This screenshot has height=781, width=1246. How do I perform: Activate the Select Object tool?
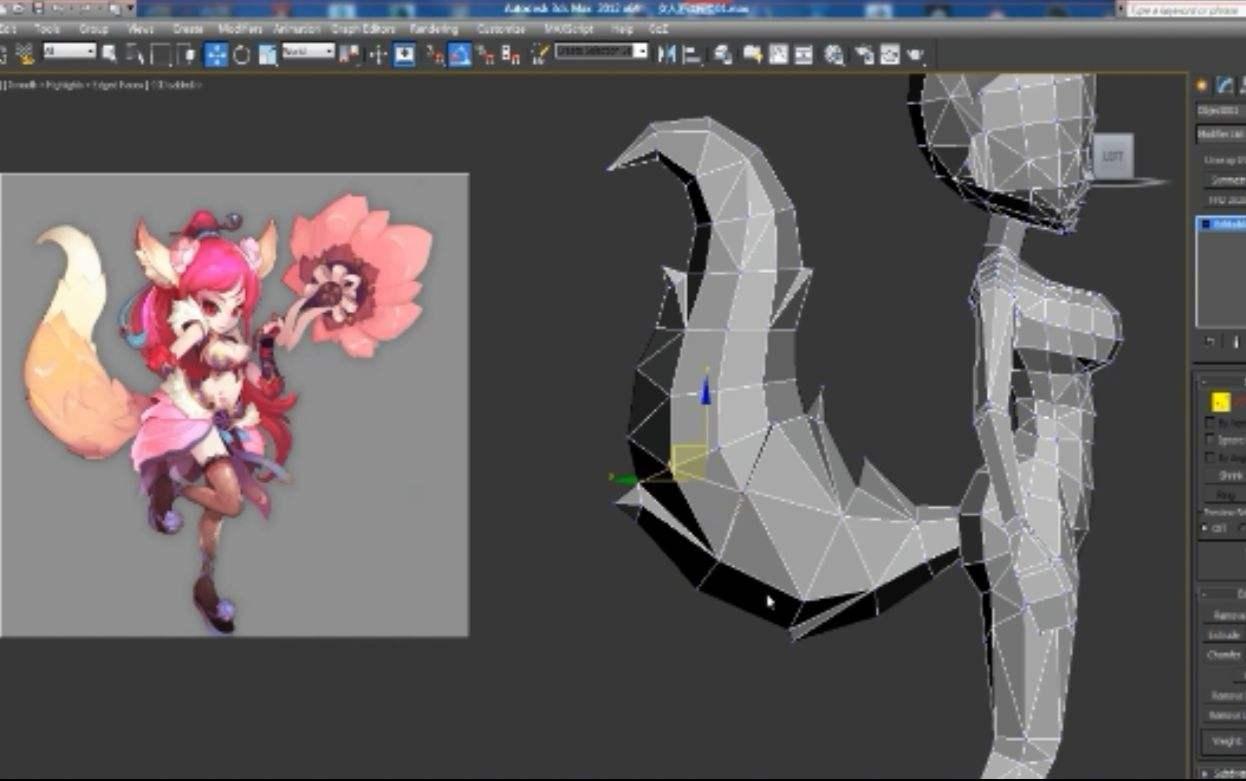(109, 53)
